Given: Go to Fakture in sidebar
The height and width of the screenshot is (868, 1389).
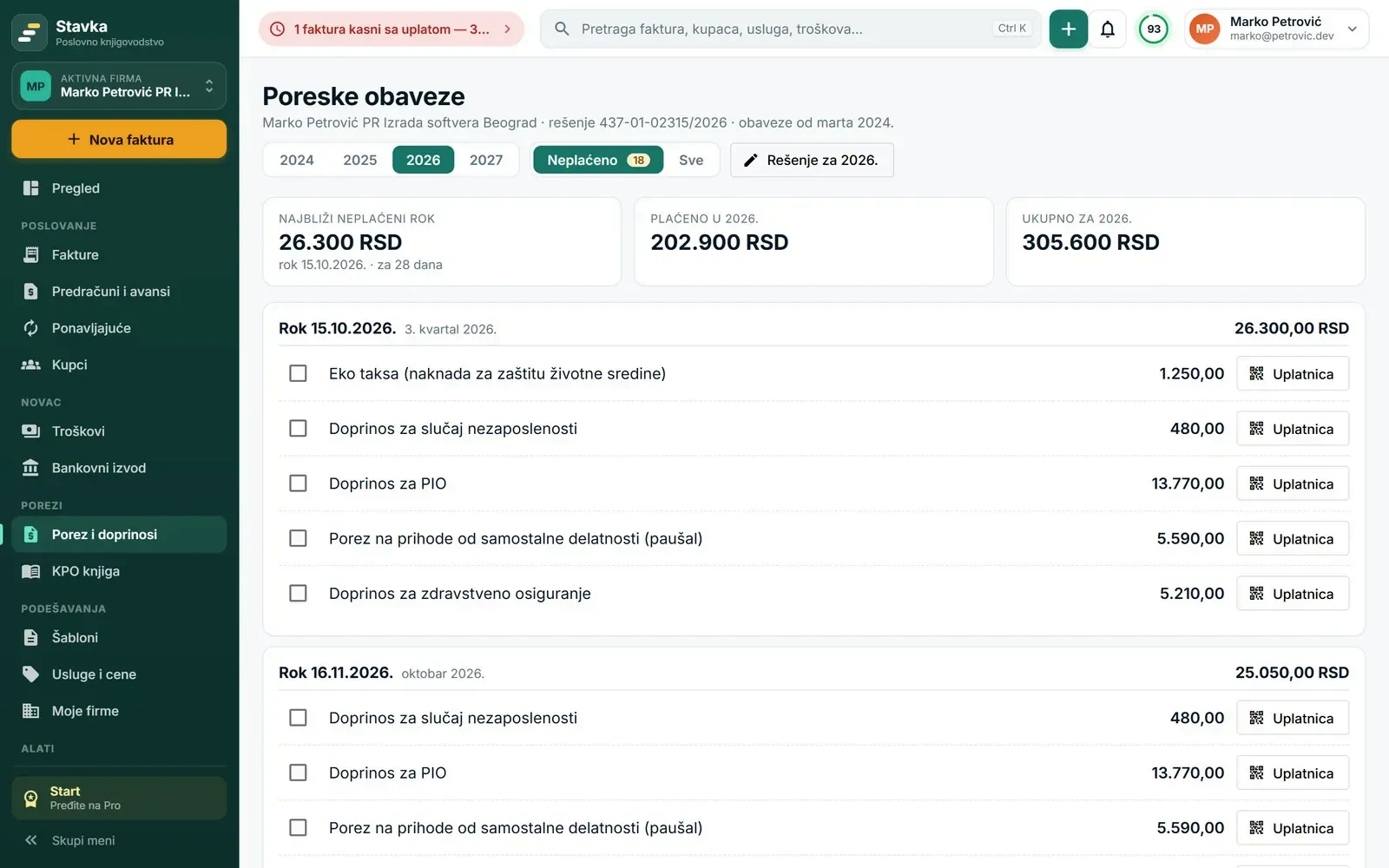Looking at the screenshot, I should (119, 254).
